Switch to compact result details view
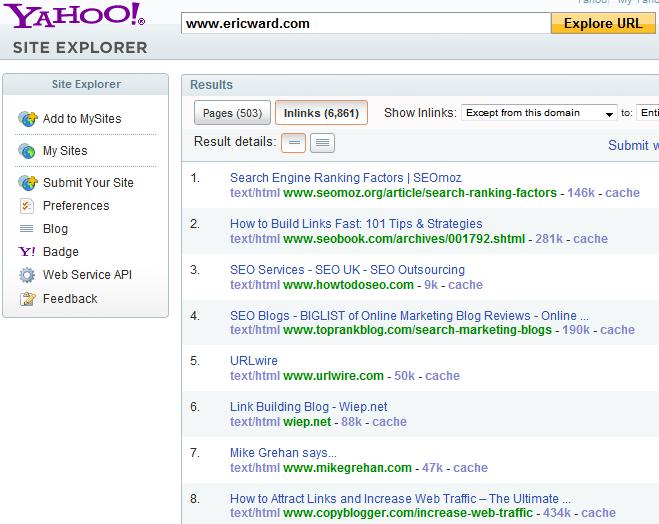 293,143
